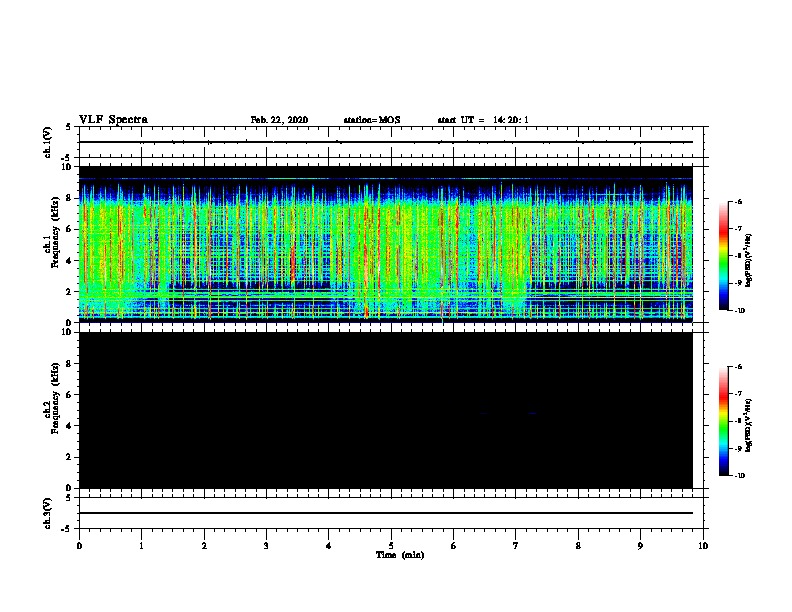Click the "2" kHz tick of ch.2 spectrogram
Viewport: 792px width, 612px height.
pos(69,457)
